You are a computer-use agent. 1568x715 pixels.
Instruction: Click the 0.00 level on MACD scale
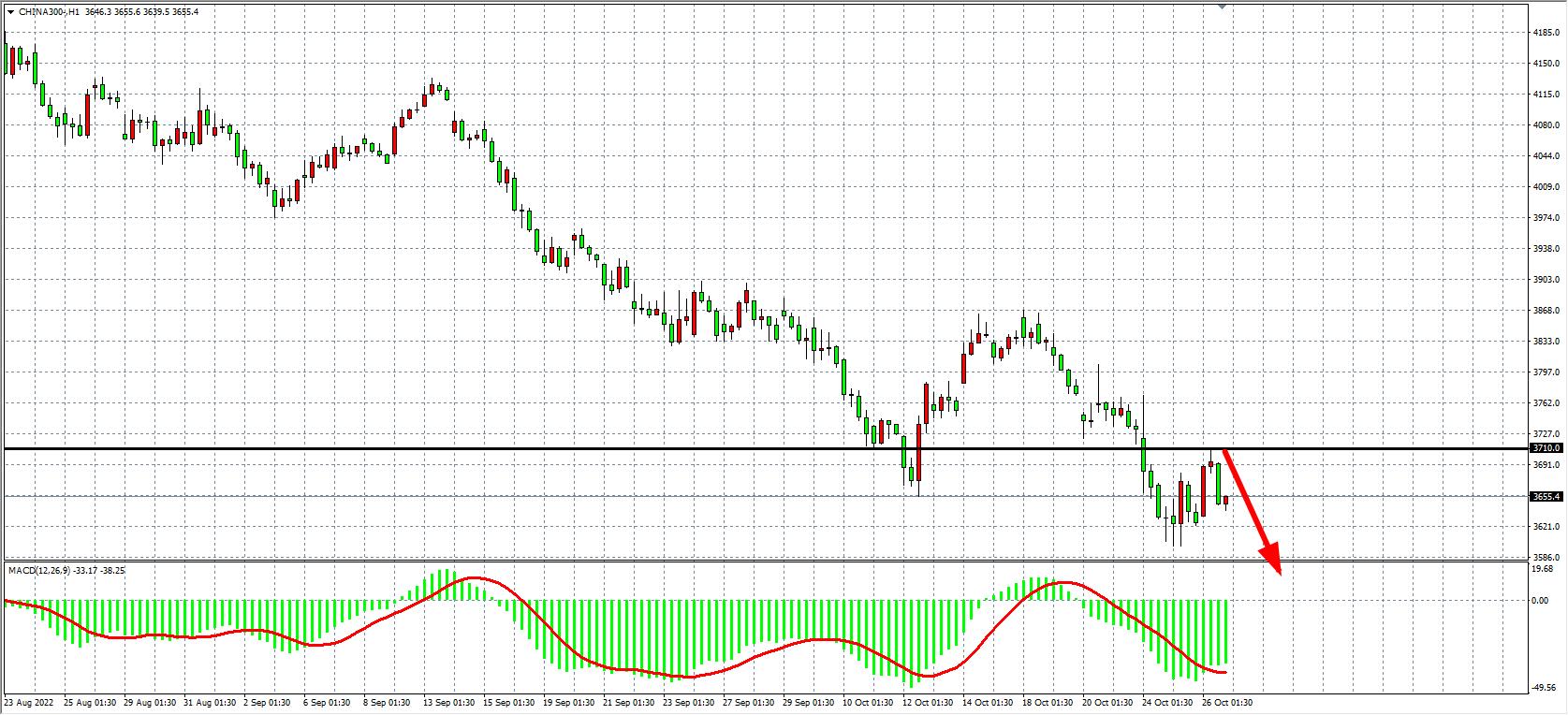1540,600
